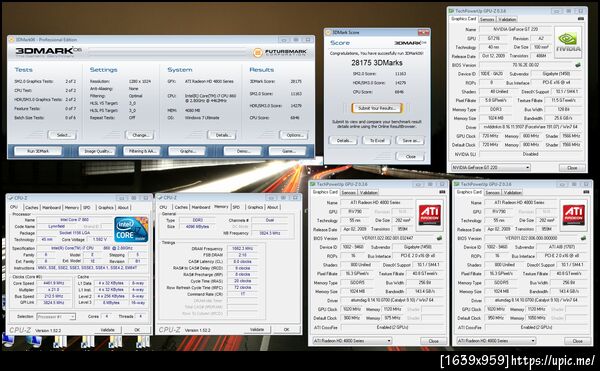Click the title bar icon of the 3DMark Score window
This screenshot has height=371, width=600.
[329, 33]
